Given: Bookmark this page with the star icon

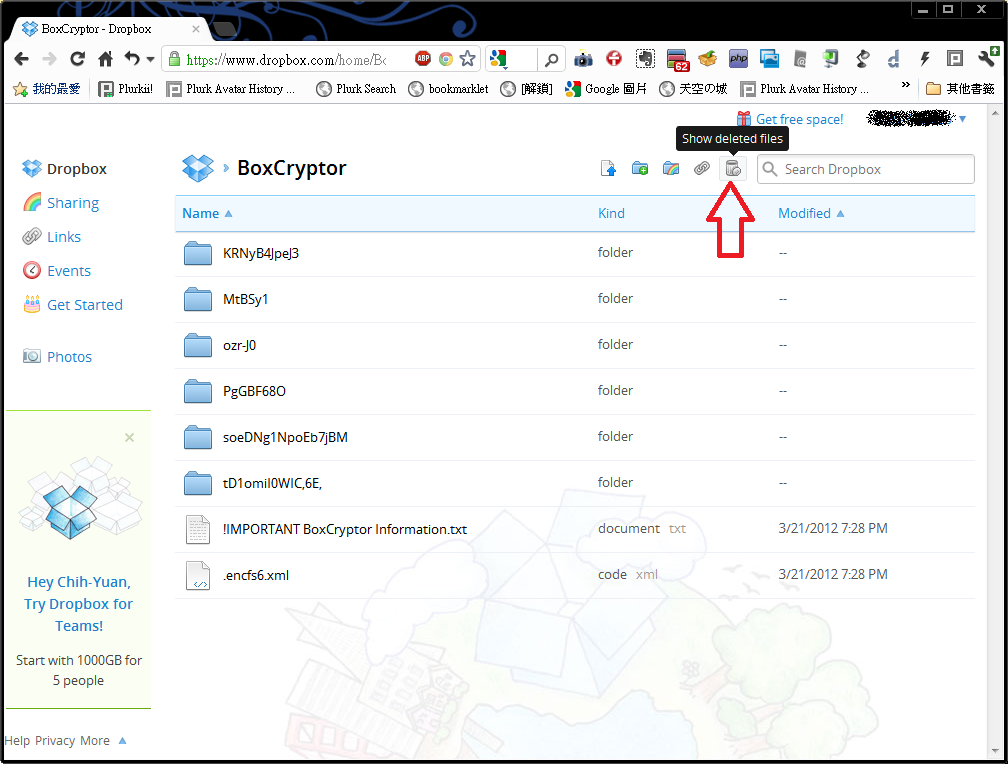Looking at the screenshot, I should click(x=467, y=59).
